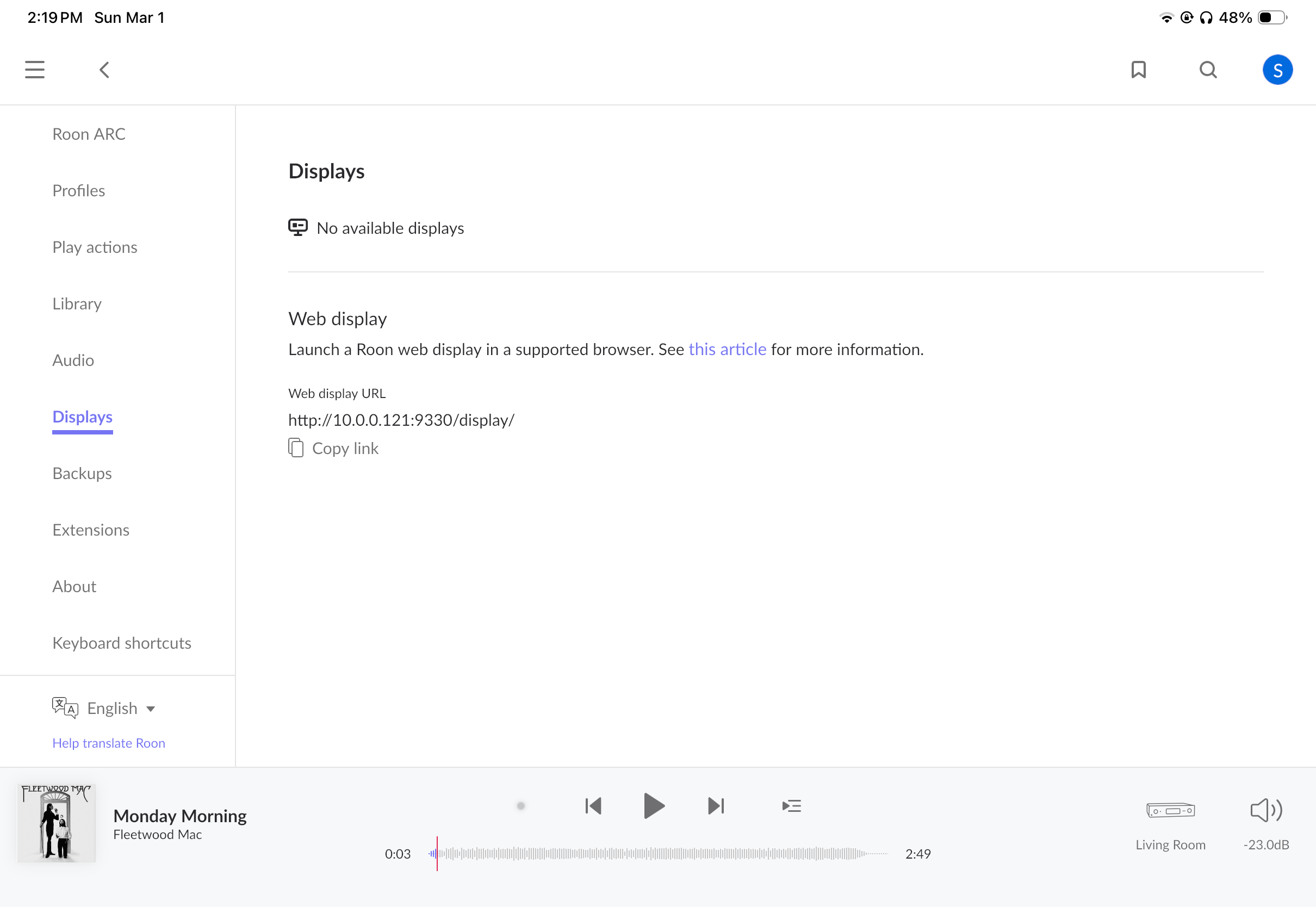Seek within the waveform progress bar
Screen dimensions: 1316x907
(x=659, y=854)
